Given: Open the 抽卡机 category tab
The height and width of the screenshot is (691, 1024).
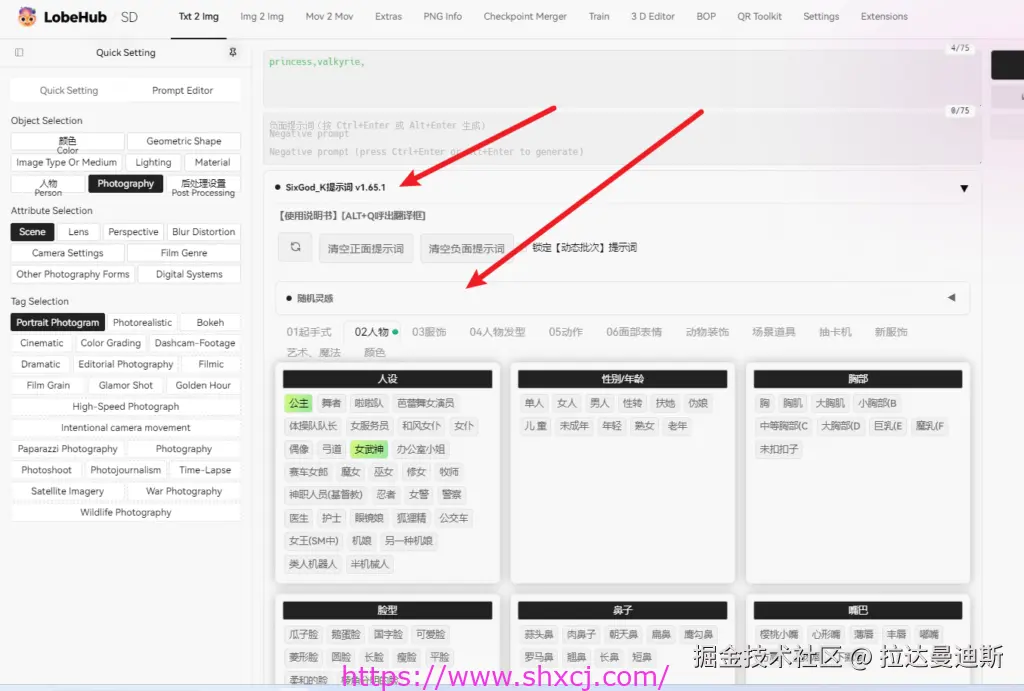Looking at the screenshot, I should tap(835, 332).
